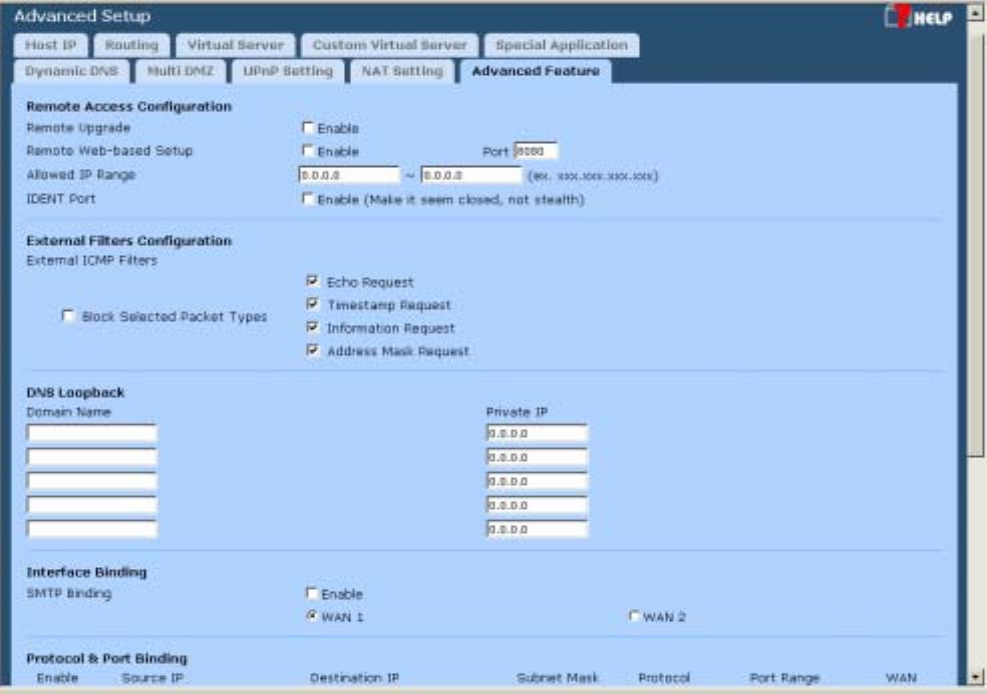Click the Interface Binding heading
Screen dimensions: 987x694
click(x=86, y=572)
